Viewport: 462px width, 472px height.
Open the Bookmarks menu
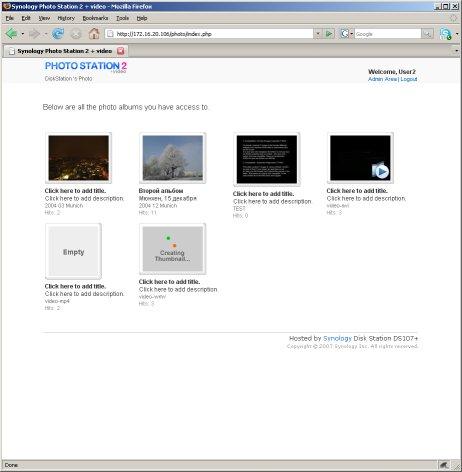(95, 18)
